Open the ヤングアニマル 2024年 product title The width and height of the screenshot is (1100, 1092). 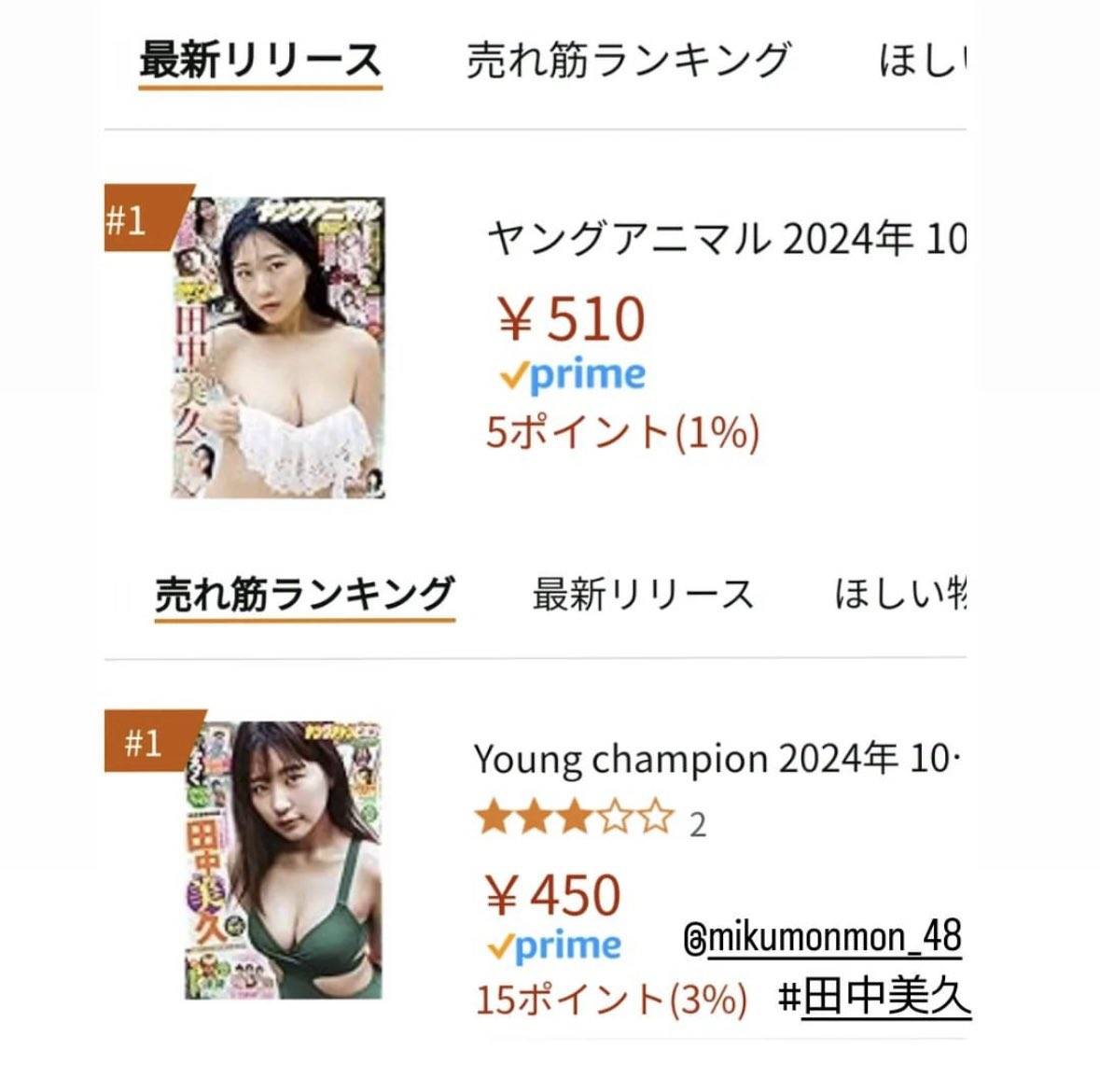pyautogui.click(x=727, y=241)
